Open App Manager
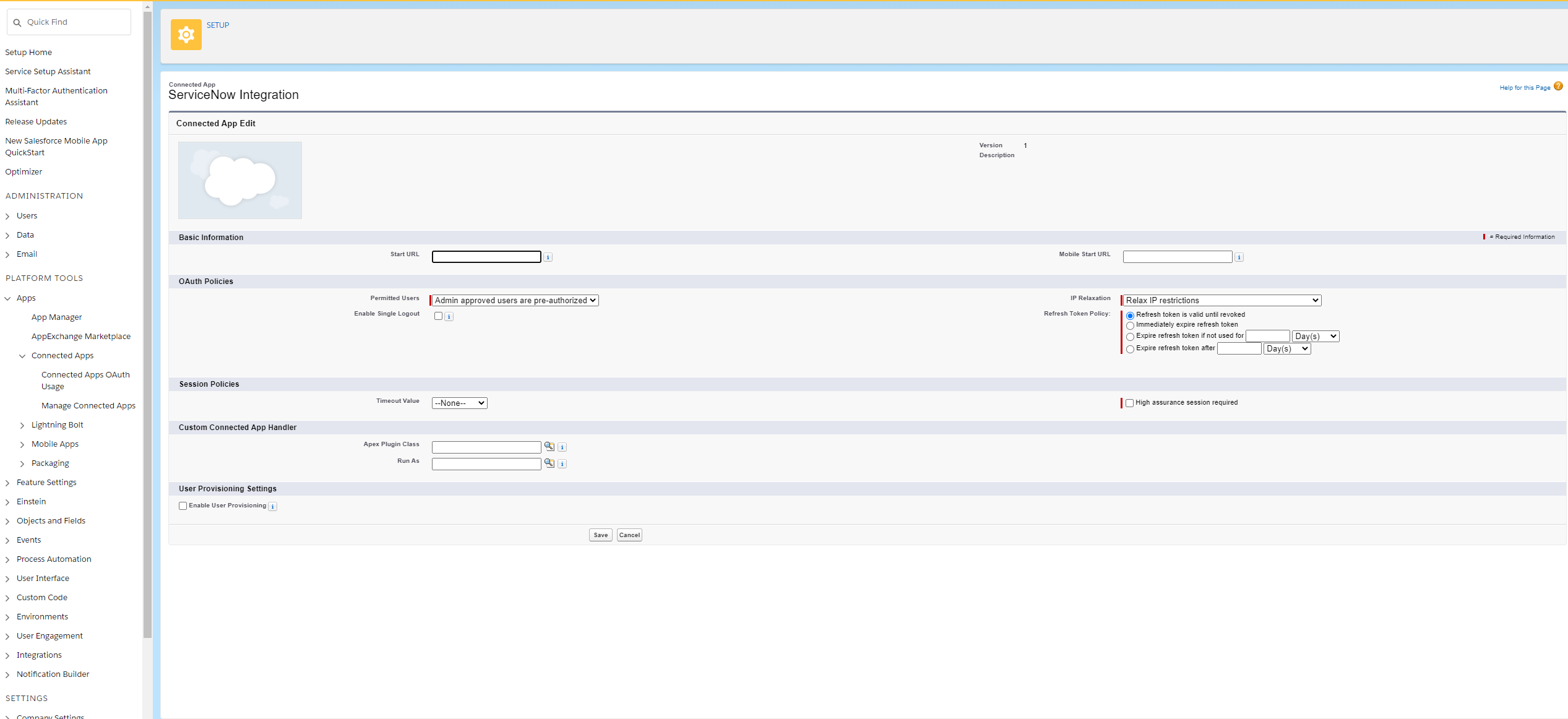The width and height of the screenshot is (1568, 719). tap(56, 317)
